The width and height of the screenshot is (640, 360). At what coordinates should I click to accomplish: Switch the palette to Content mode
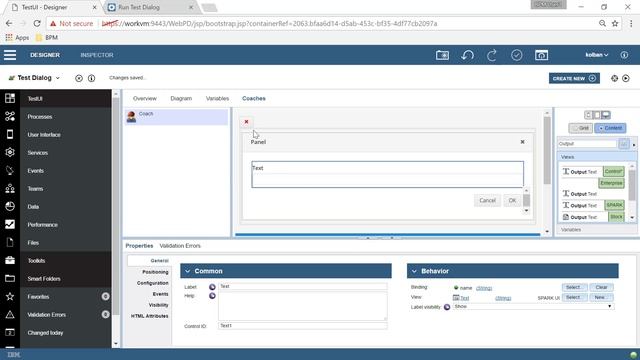tap(610, 128)
